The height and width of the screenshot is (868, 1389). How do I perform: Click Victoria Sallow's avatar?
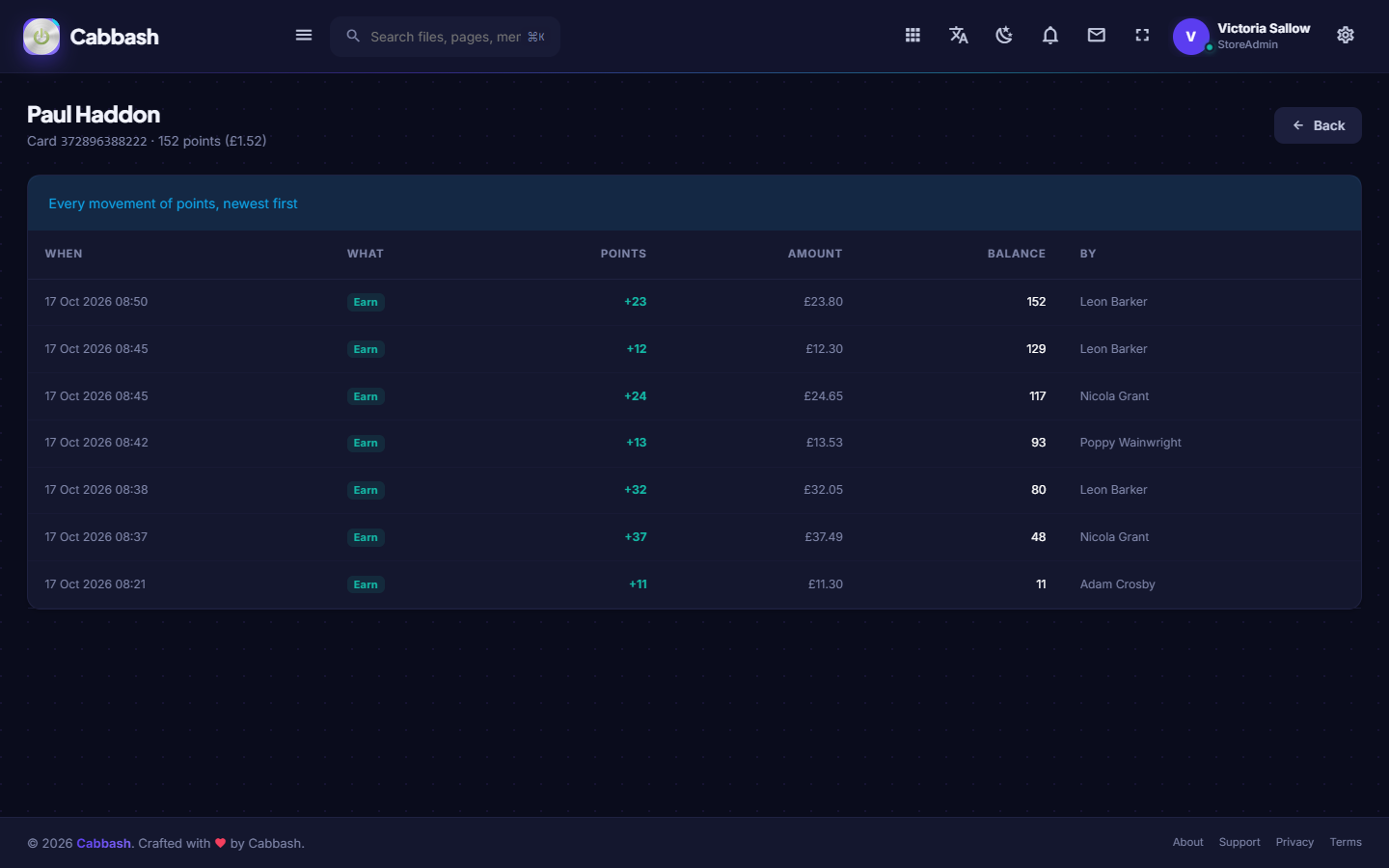[1191, 37]
